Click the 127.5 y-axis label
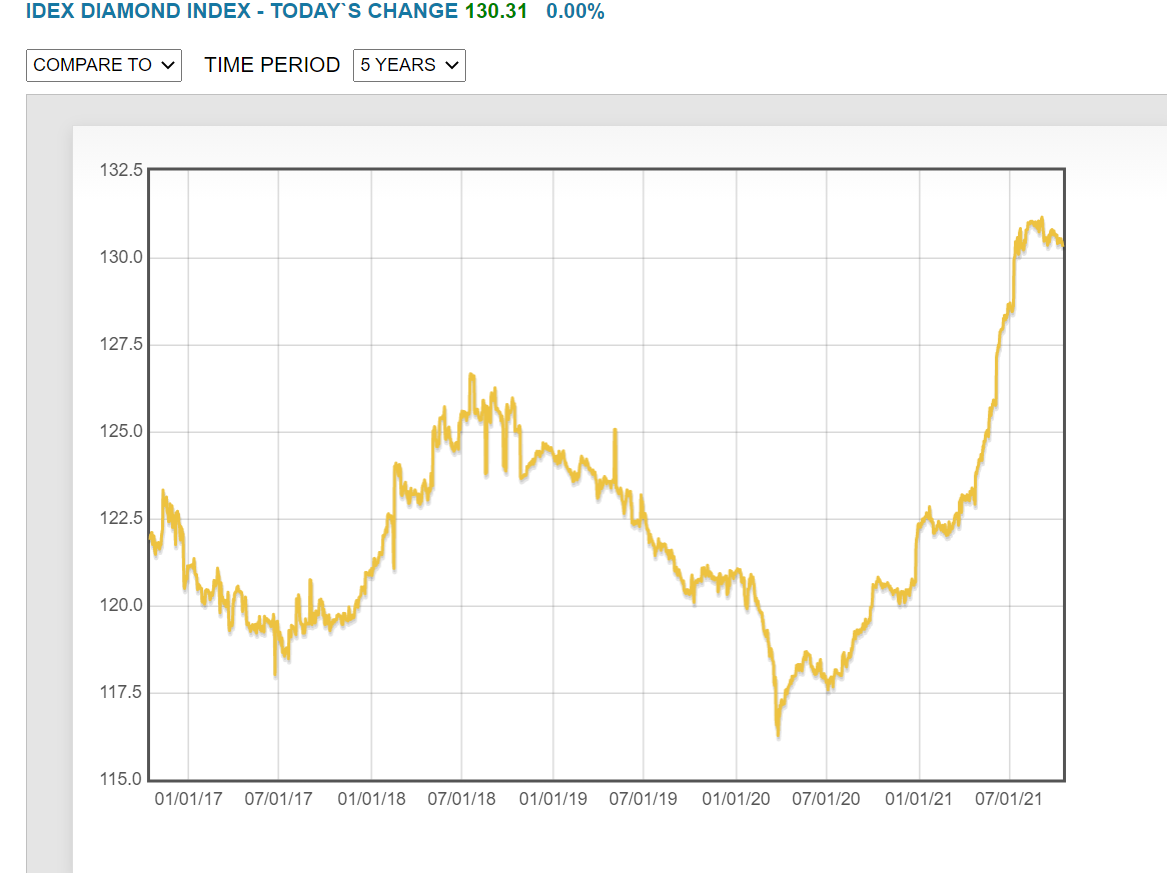The height and width of the screenshot is (873, 1167). [121, 345]
